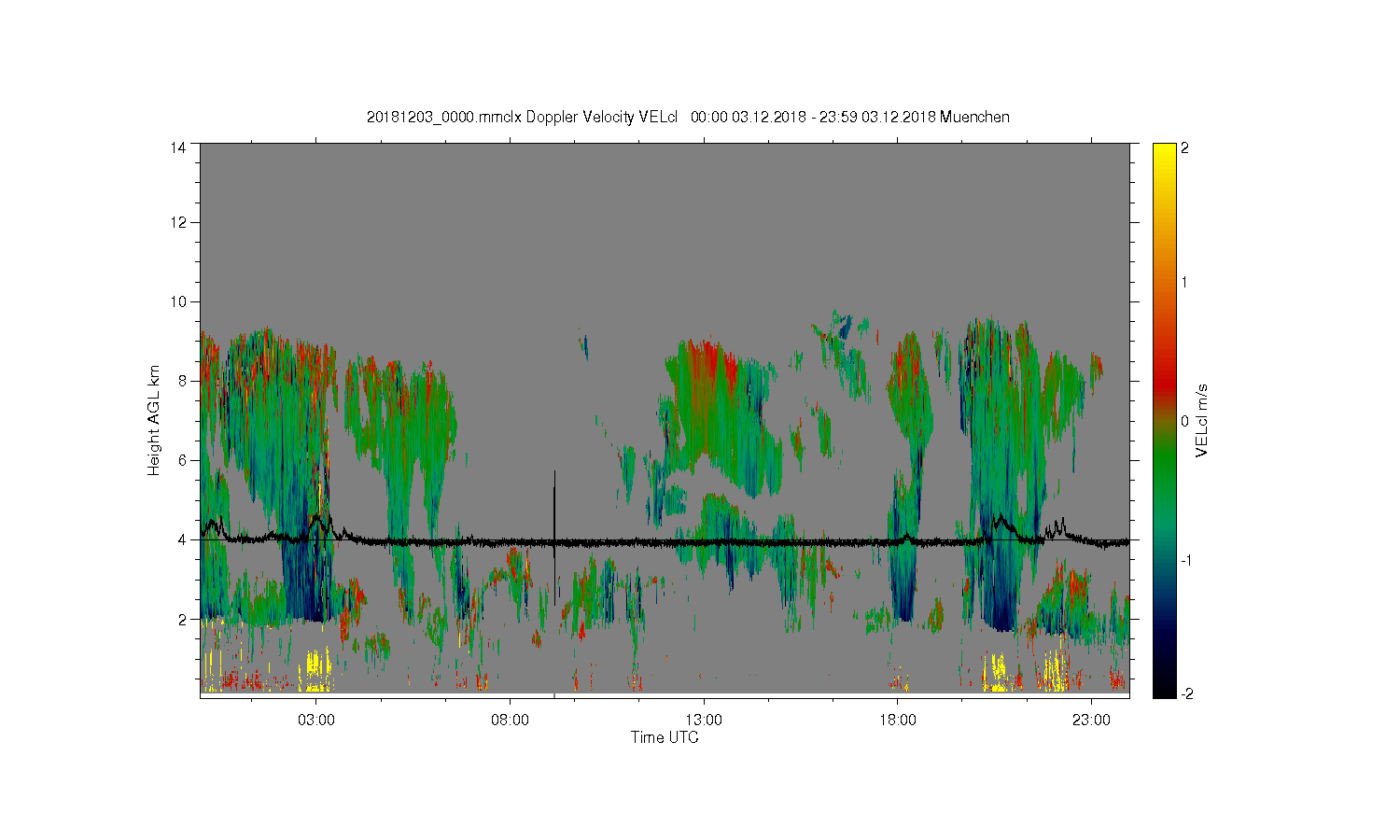Click the height tick label '14'

point(178,147)
